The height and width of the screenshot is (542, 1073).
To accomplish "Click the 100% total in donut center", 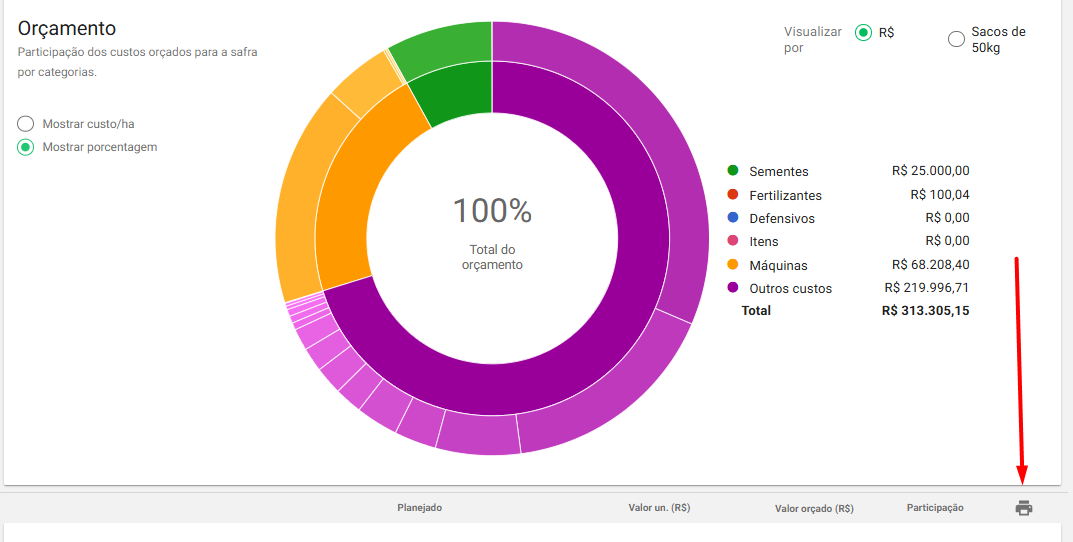I will point(492,211).
